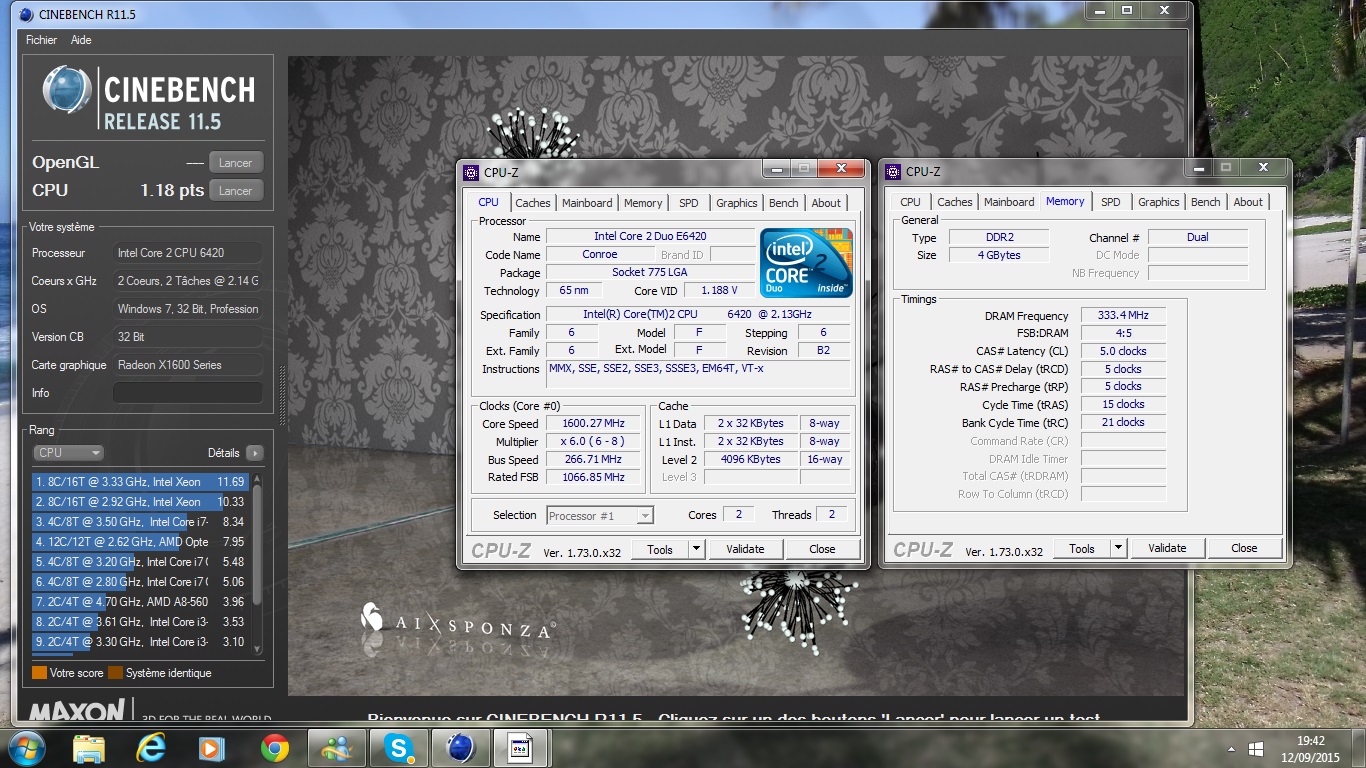
Task: Click Tools button in CPU-Z processor window
Action: (660, 549)
